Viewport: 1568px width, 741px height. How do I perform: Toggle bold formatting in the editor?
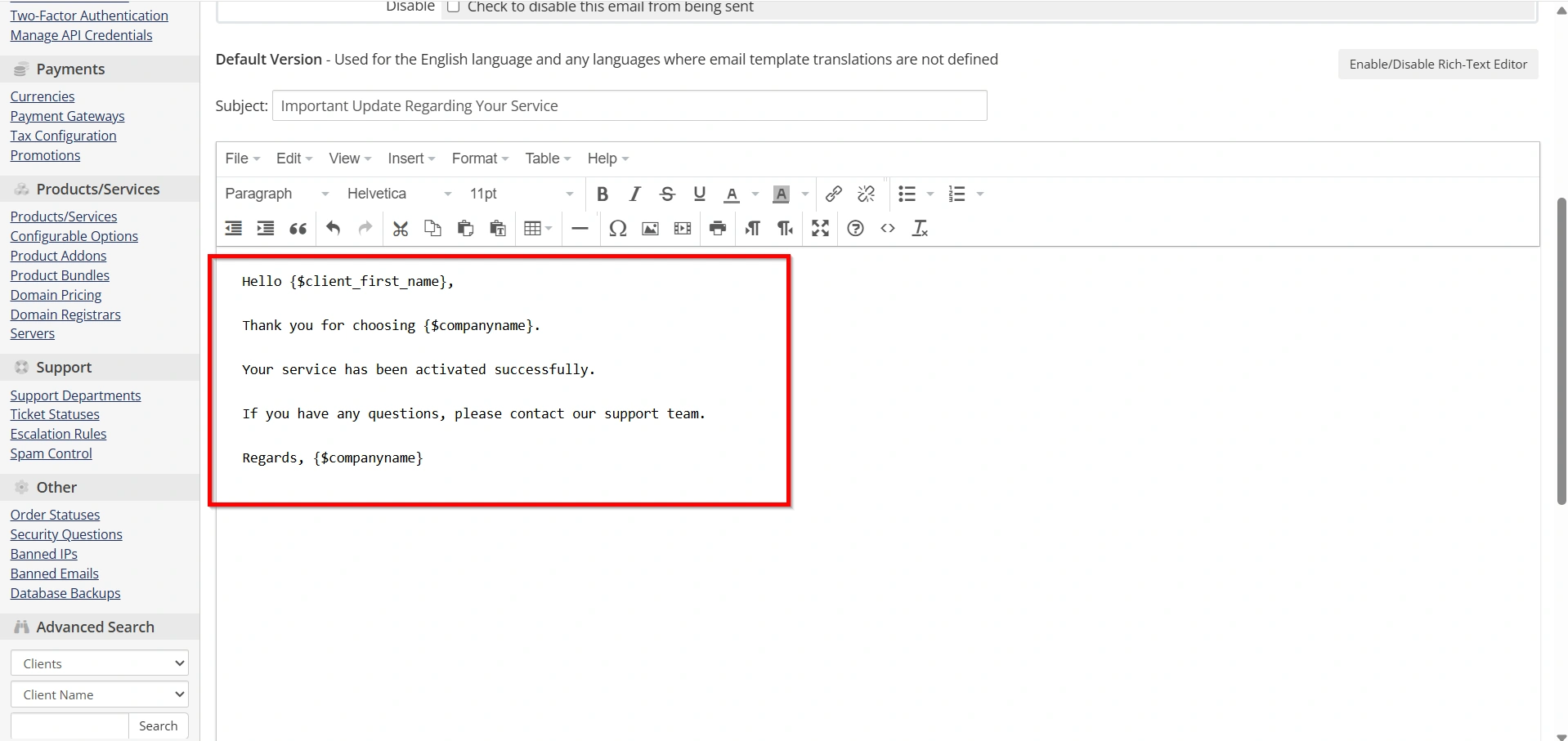point(603,194)
